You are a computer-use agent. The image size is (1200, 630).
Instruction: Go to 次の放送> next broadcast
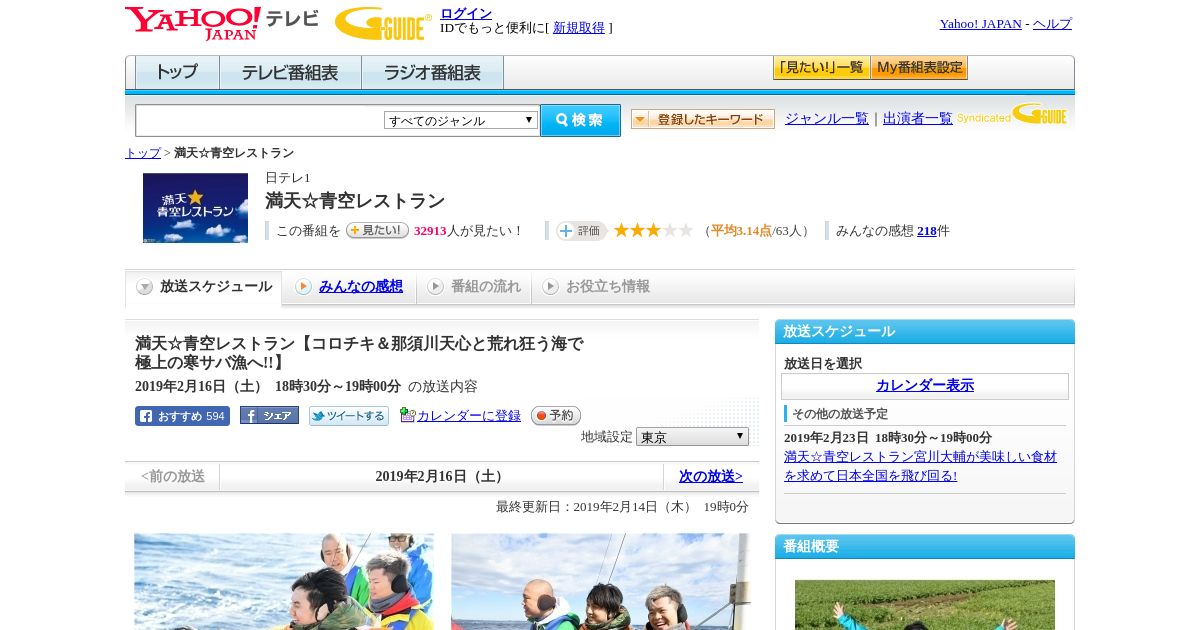coord(711,477)
